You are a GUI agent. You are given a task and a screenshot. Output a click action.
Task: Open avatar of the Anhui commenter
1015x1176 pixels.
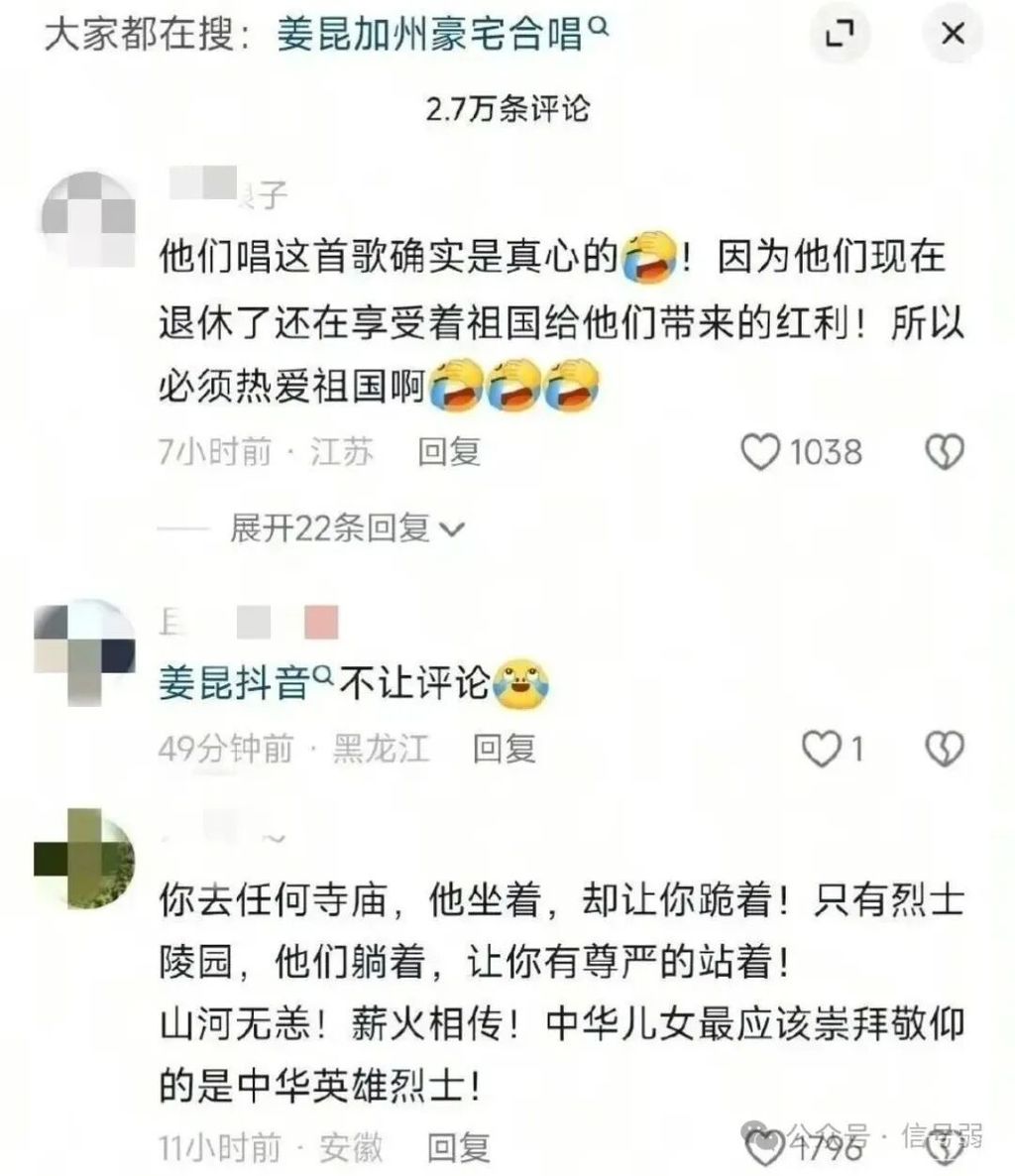84,859
